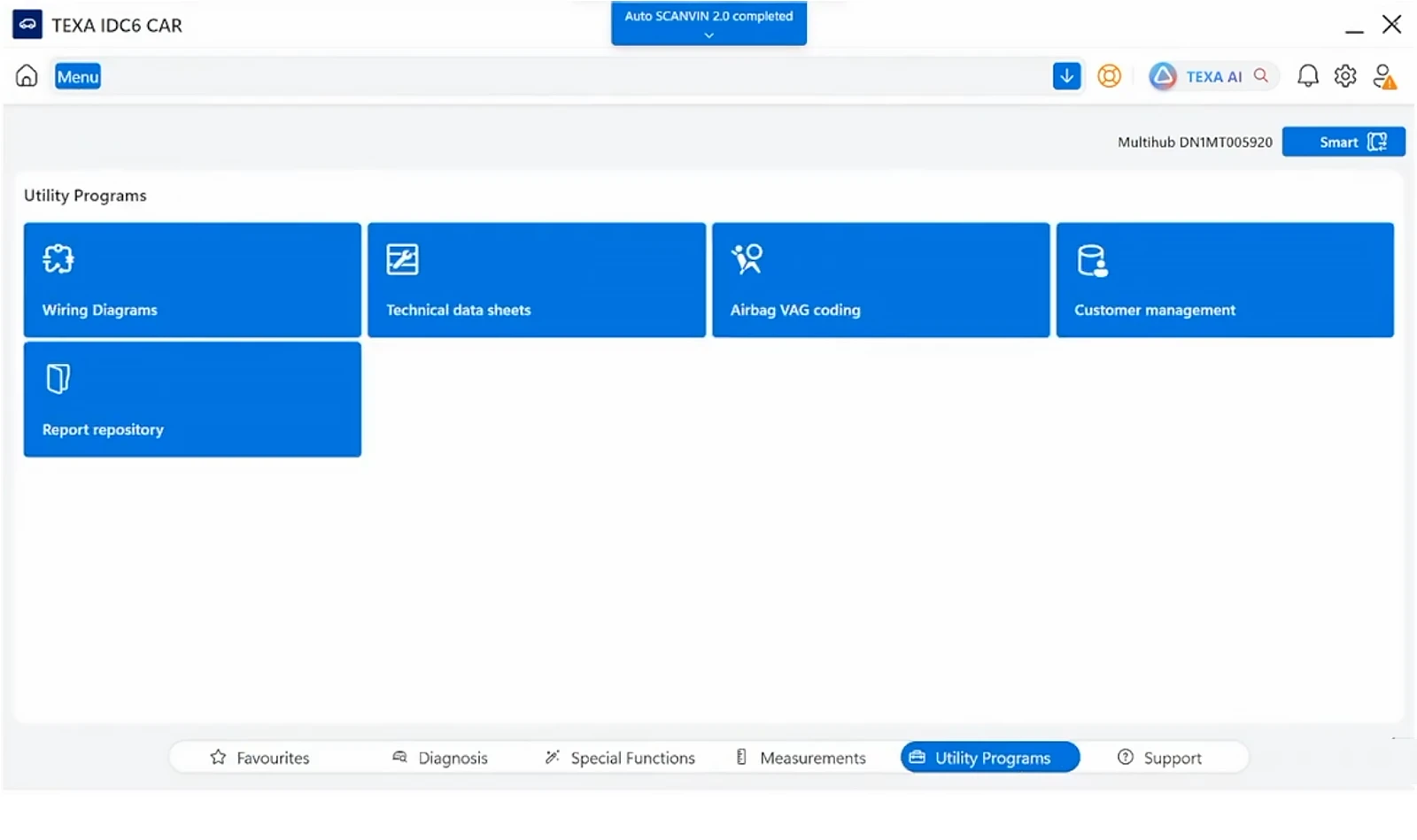Viewport: 1417px width, 840px height.
Task: Launch Airbag VAG coding tile
Action: [x=880, y=280]
